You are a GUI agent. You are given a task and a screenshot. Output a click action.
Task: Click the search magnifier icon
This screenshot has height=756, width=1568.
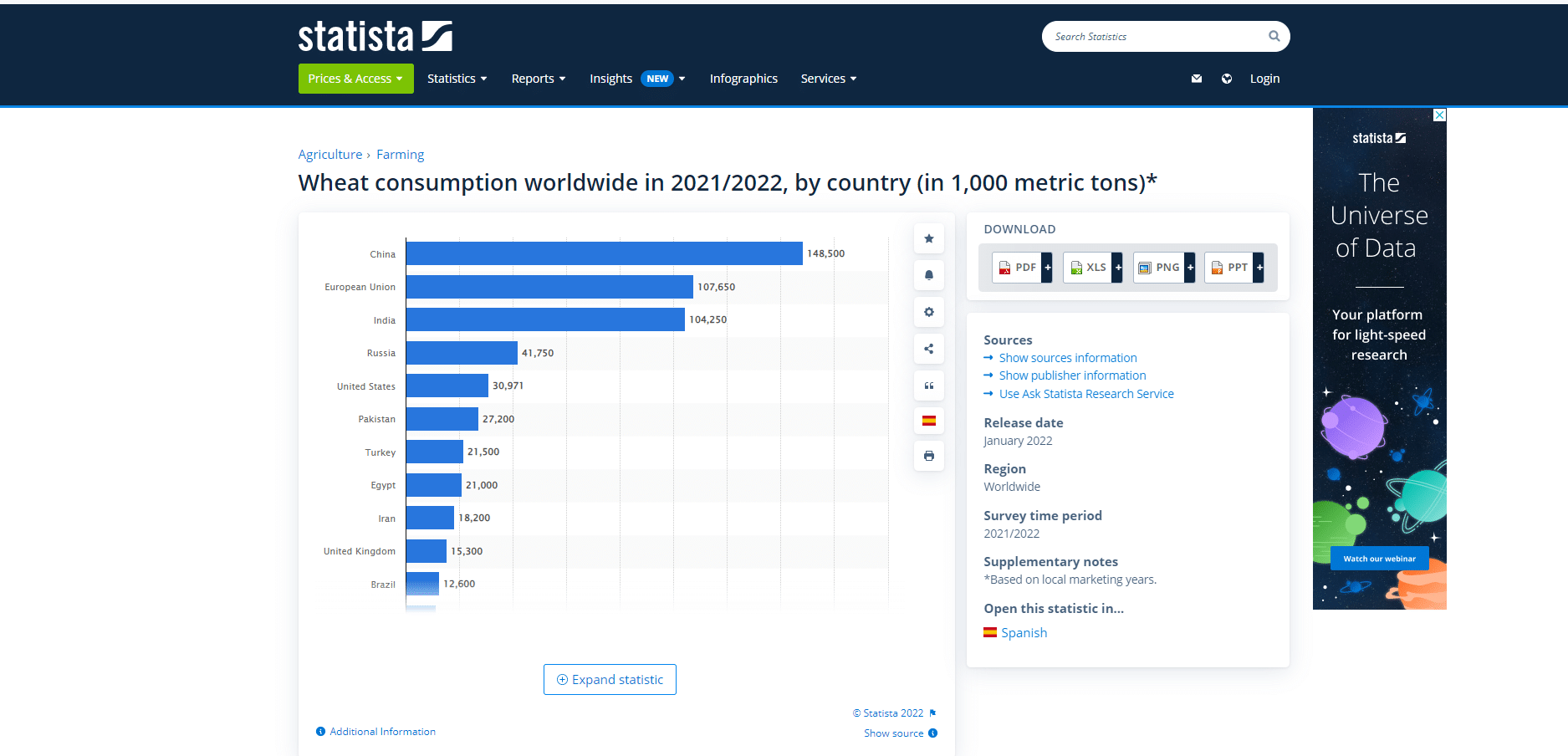point(1274,36)
